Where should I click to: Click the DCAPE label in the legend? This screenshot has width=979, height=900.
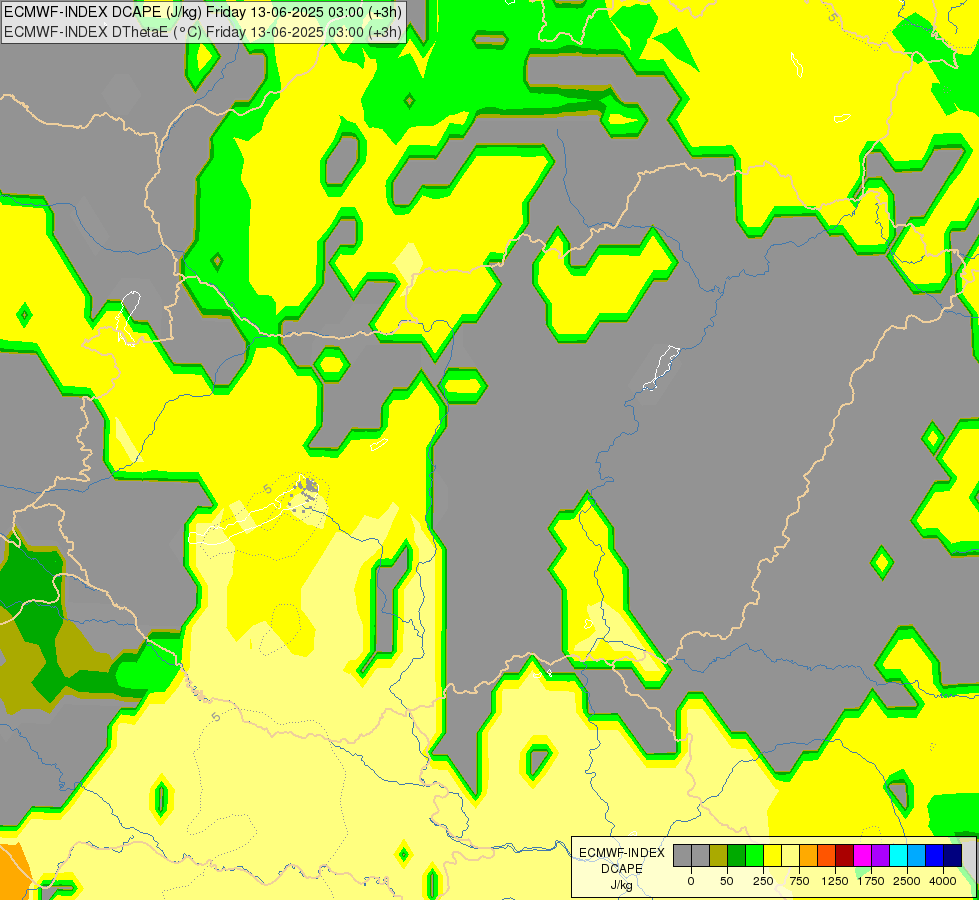pyautogui.click(x=622, y=869)
